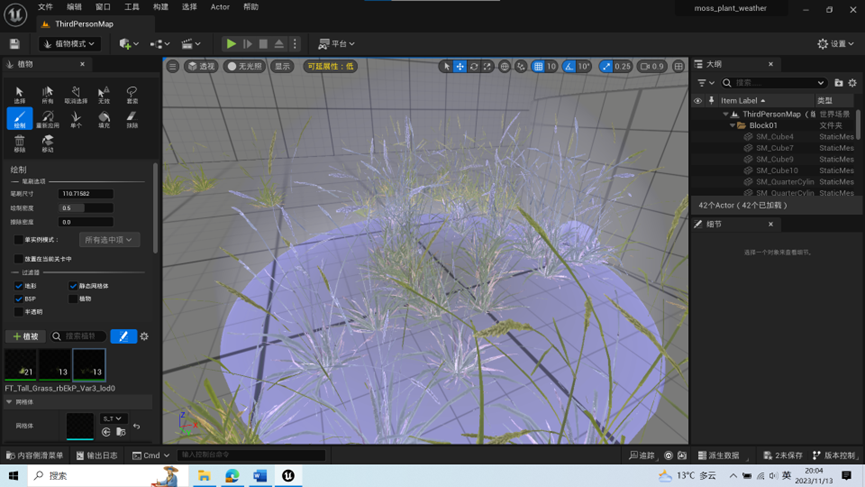The height and width of the screenshot is (487, 865).
Task: Toggle grid snapping in viewport toolbar
Action: click(x=538, y=66)
